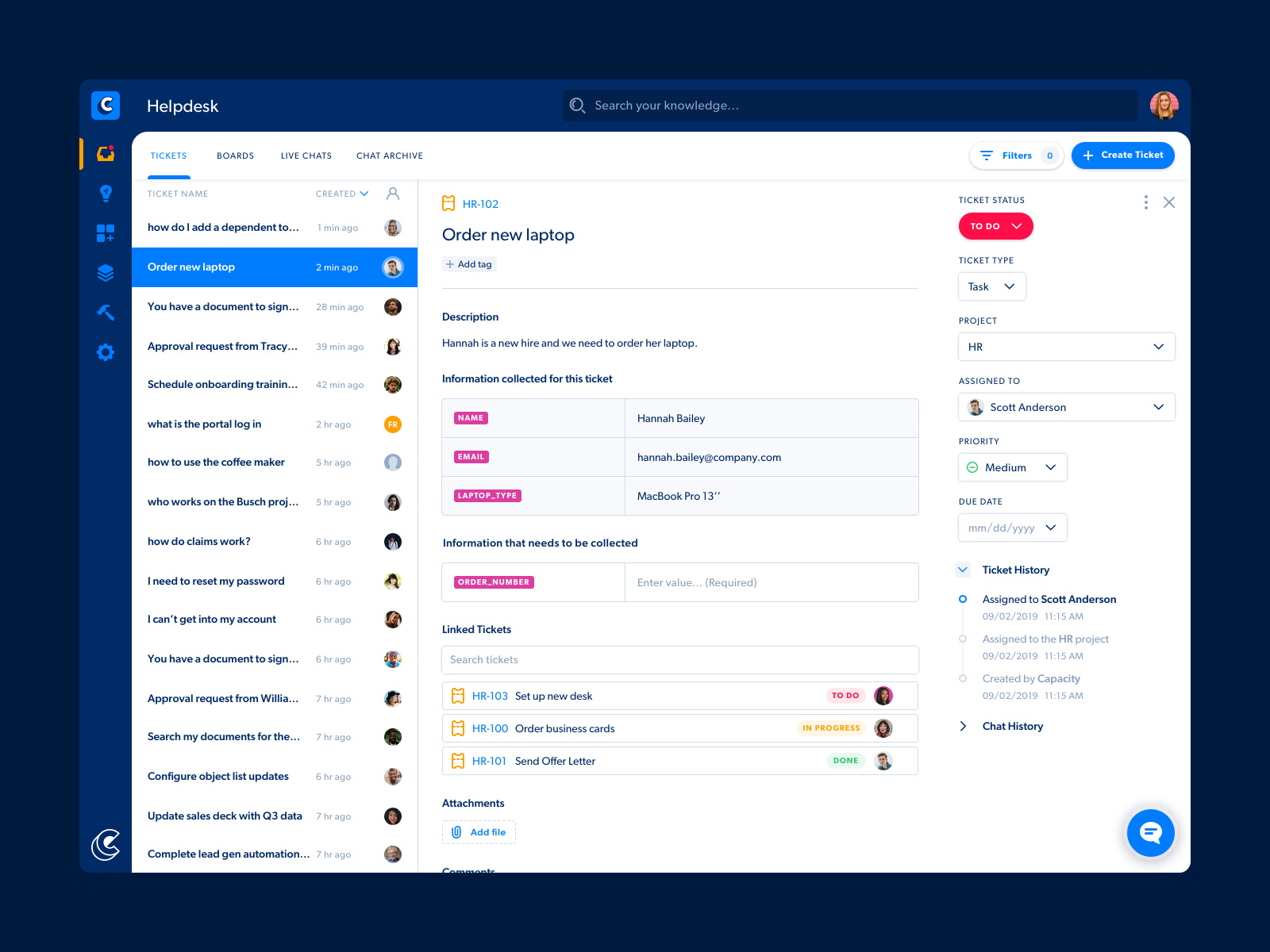This screenshot has width=1270, height=952.
Task: Click the Order Number value input field
Action: [x=771, y=582]
